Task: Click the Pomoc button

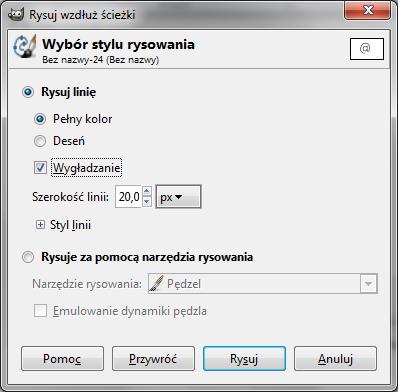Action: [62, 359]
